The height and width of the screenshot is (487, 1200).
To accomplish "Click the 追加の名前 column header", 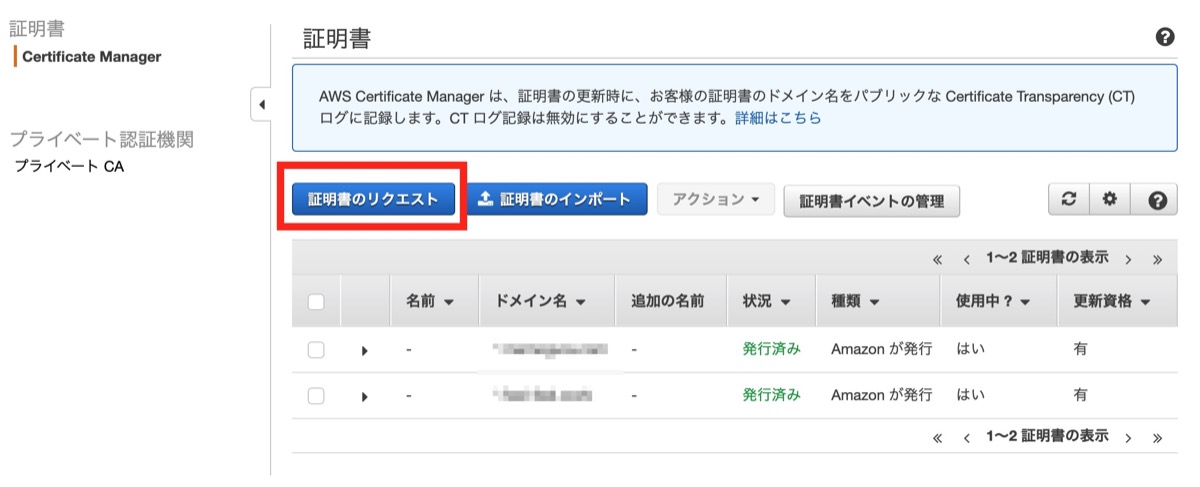I will 667,301.
